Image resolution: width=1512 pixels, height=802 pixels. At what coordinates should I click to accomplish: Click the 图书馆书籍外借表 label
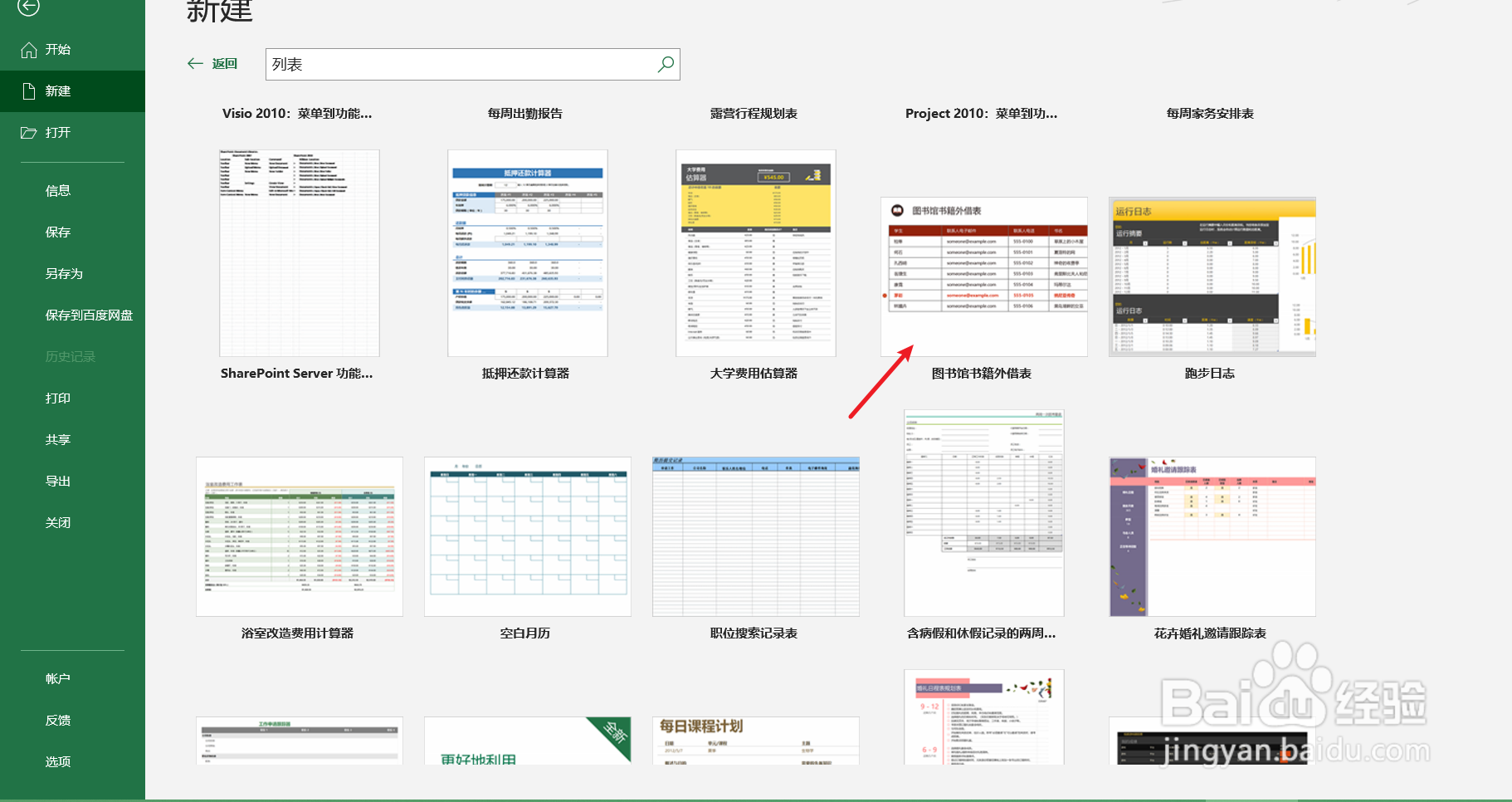click(982, 374)
